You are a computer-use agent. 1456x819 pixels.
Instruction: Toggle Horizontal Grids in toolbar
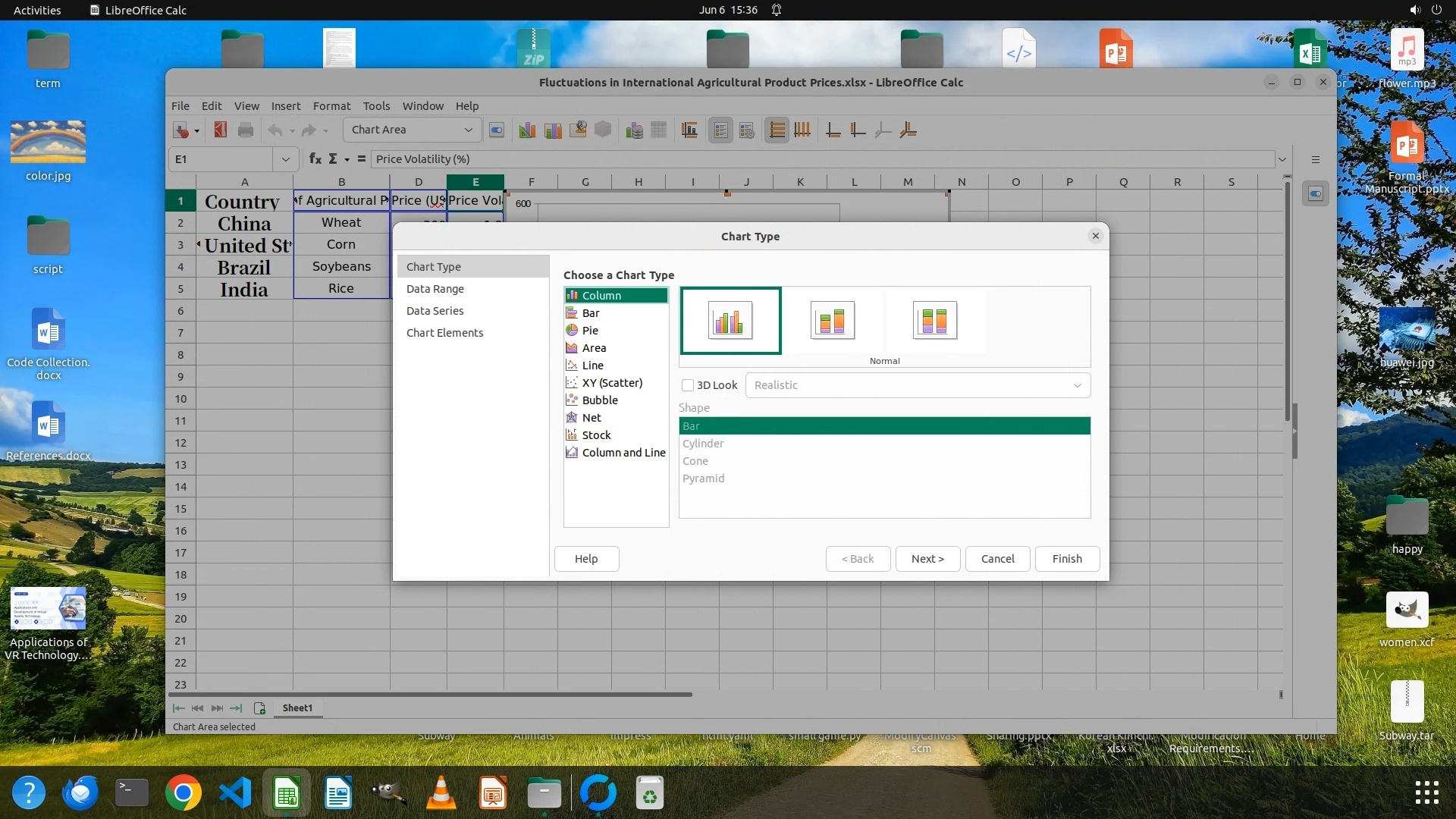pyautogui.click(x=777, y=130)
